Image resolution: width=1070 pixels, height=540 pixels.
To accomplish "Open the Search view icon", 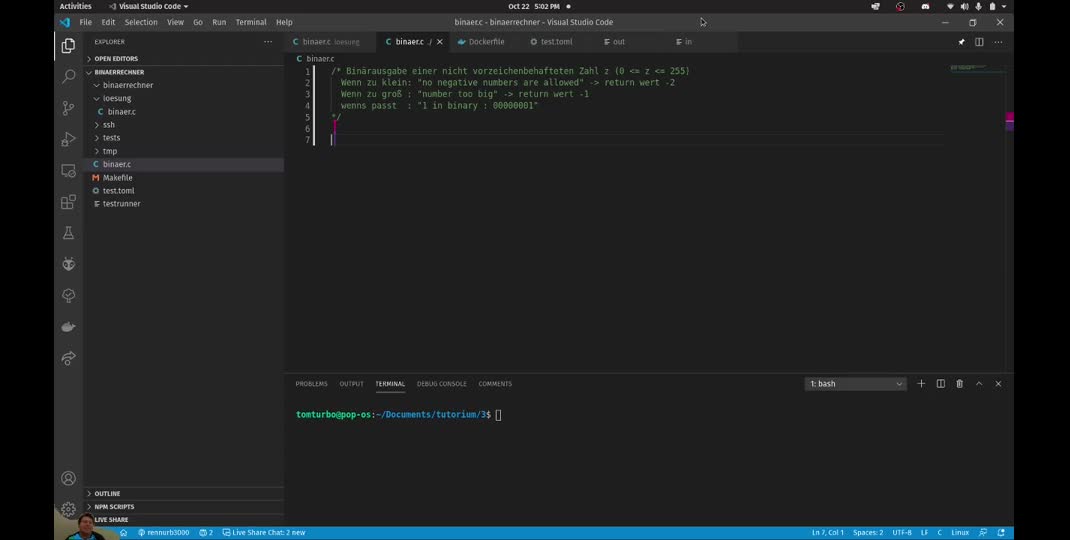I will click(68, 76).
